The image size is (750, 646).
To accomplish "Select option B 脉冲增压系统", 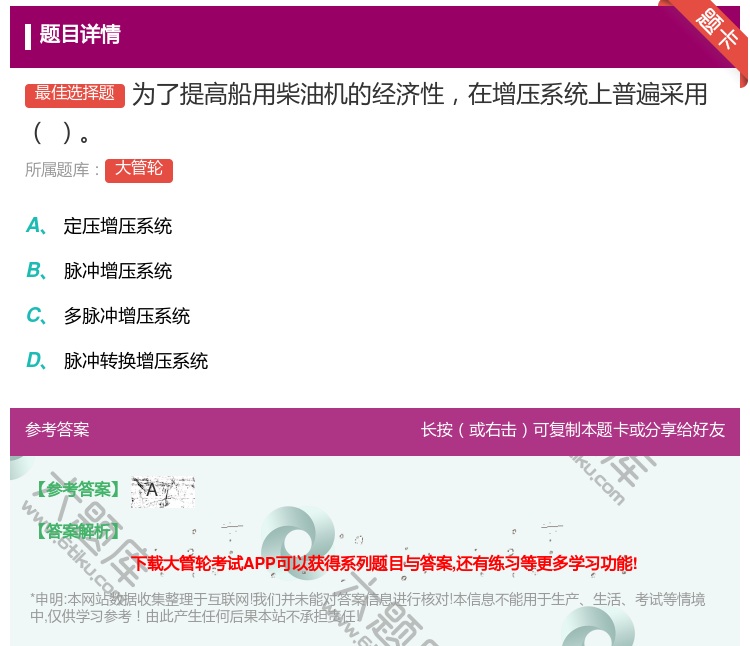I will (x=99, y=271).
